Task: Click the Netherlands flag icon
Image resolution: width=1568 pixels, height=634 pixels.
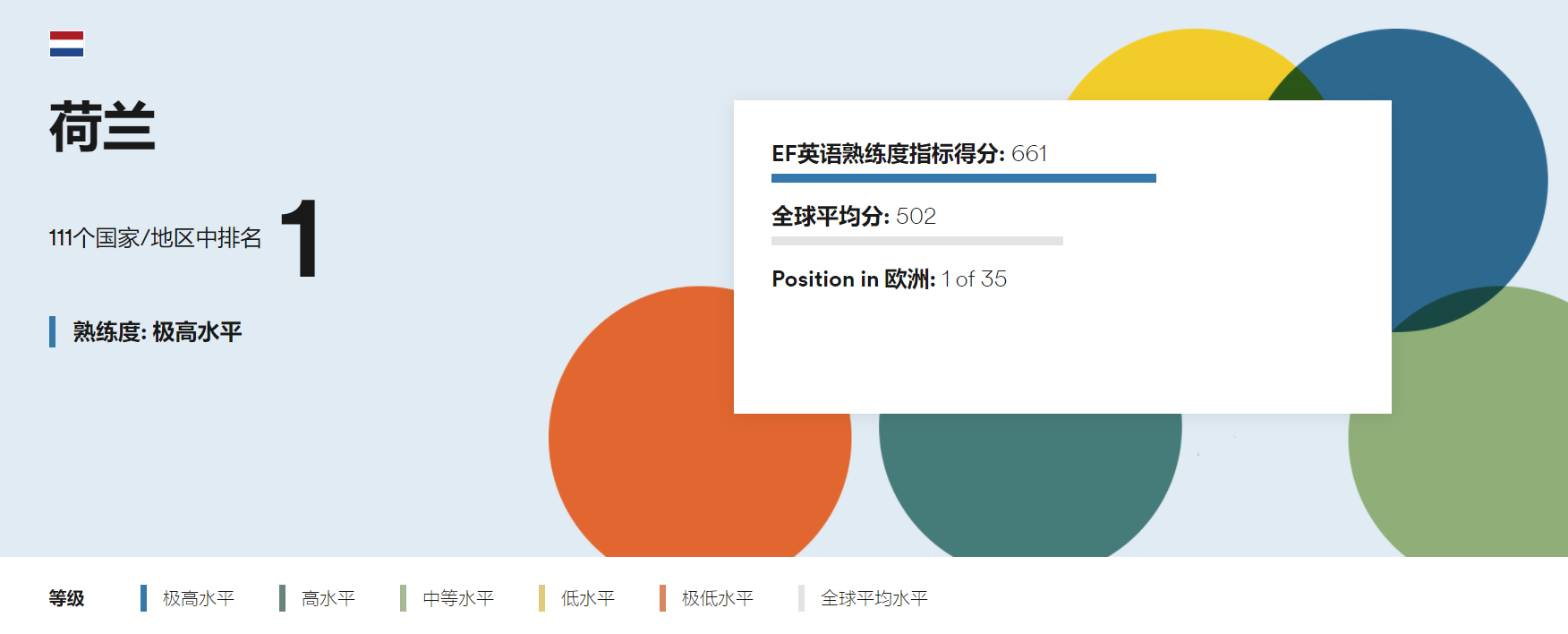Action: 66,44
